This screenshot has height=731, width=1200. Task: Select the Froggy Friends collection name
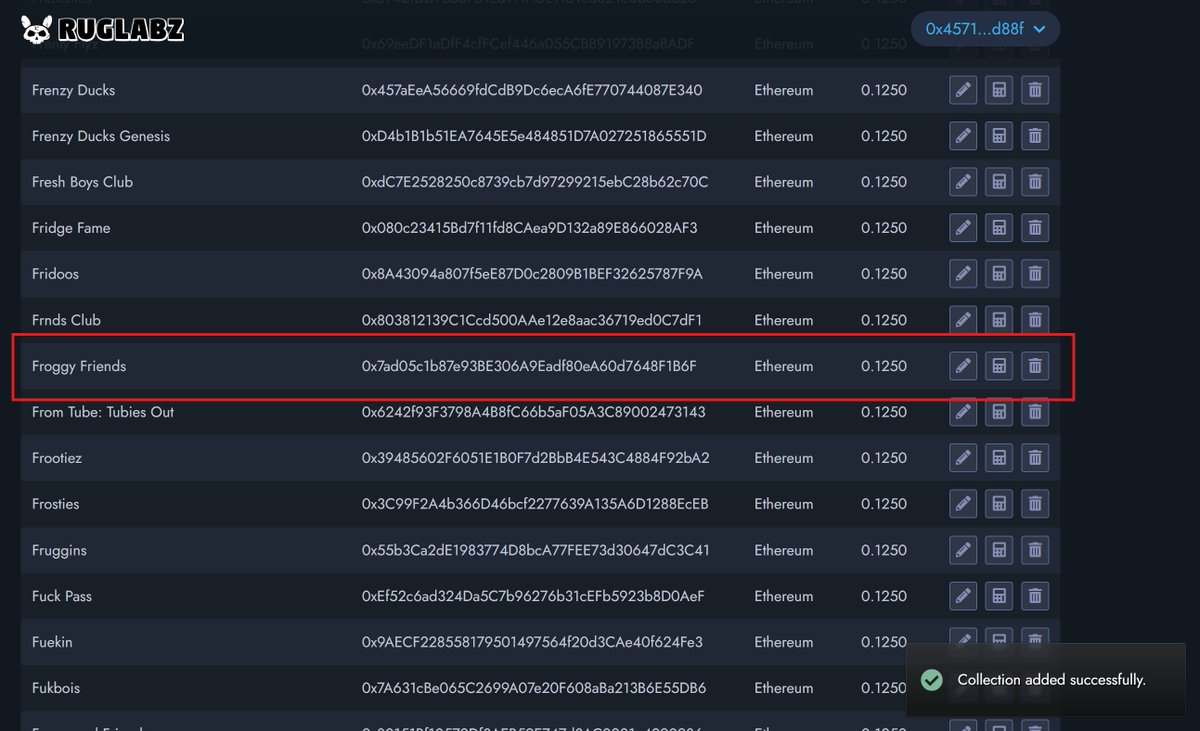(79, 366)
